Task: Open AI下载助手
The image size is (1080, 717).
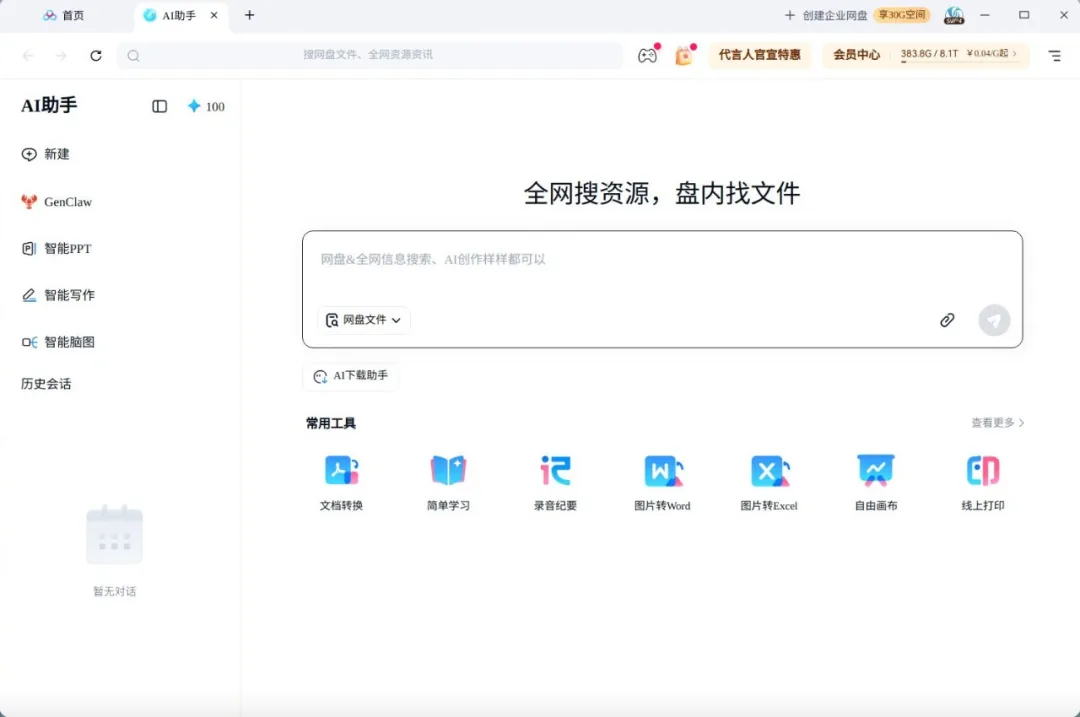Action: coord(351,376)
